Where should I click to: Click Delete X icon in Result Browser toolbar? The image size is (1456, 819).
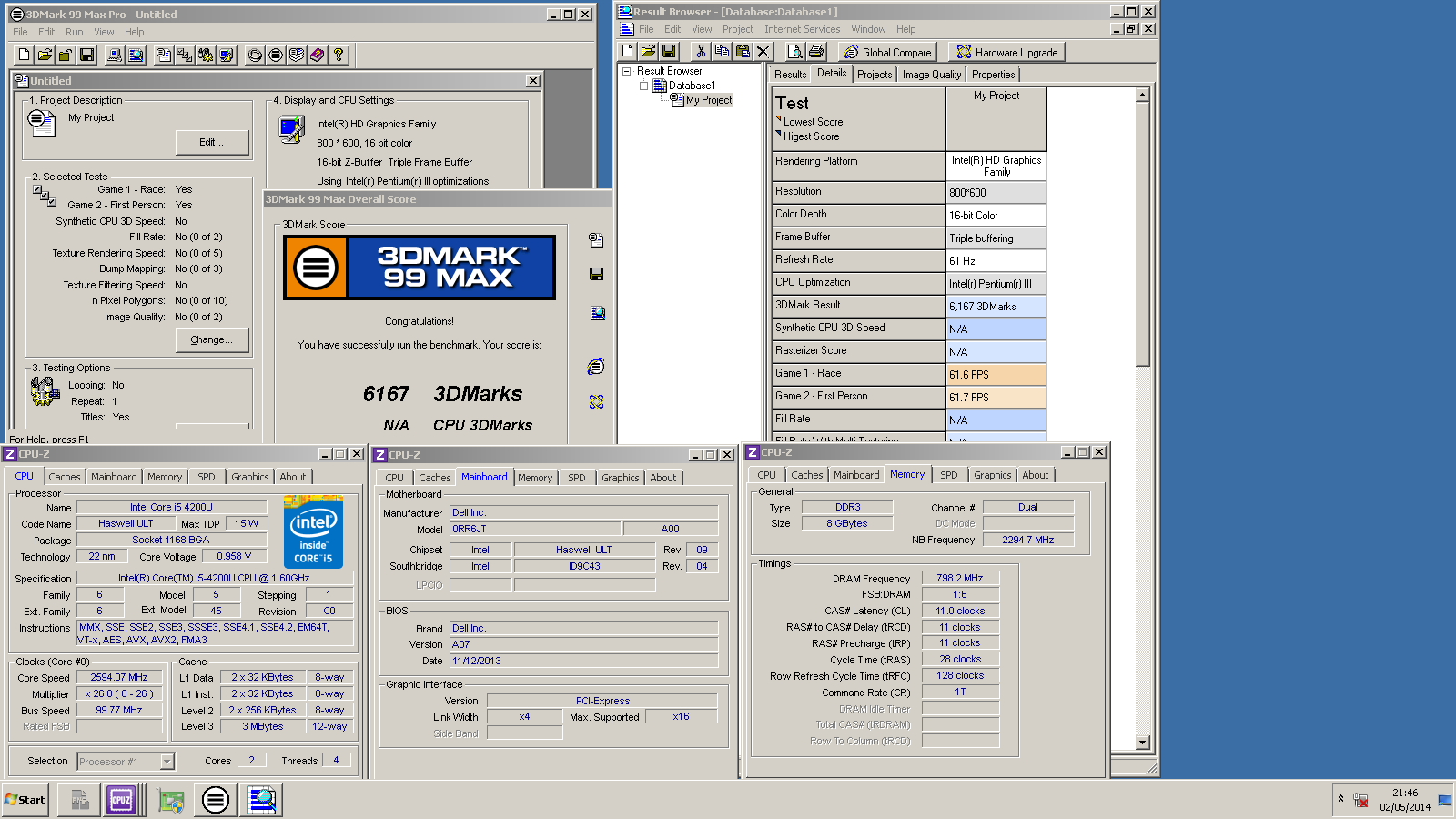[763, 52]
